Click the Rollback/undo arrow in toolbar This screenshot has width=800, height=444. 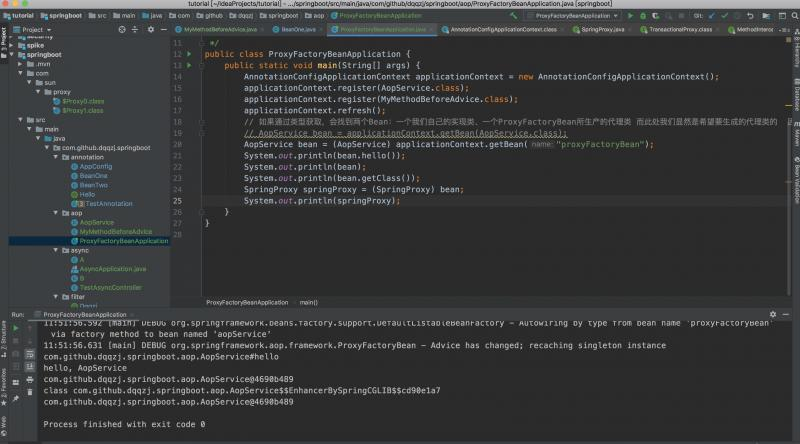pyautogui.click(x=750, y=16)
